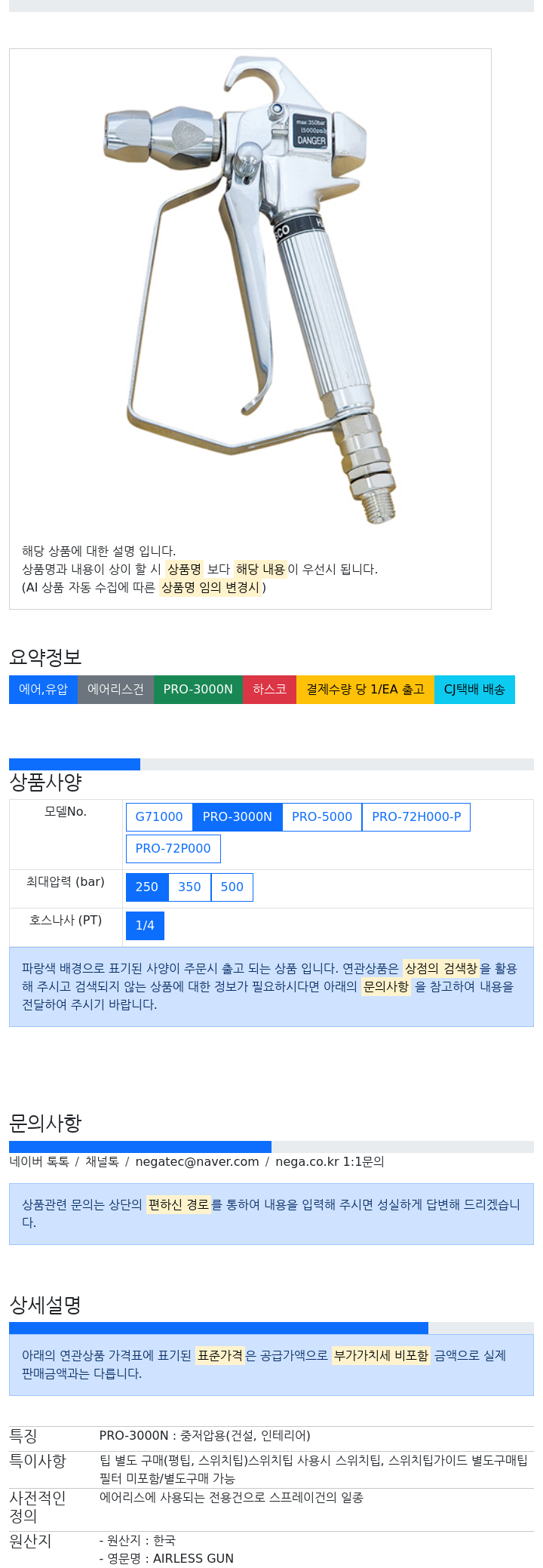The image size is (543, 1568).
Task: Open the 에어리스건 gray tag
Action: pyautogui.click(x=115, y=689)
